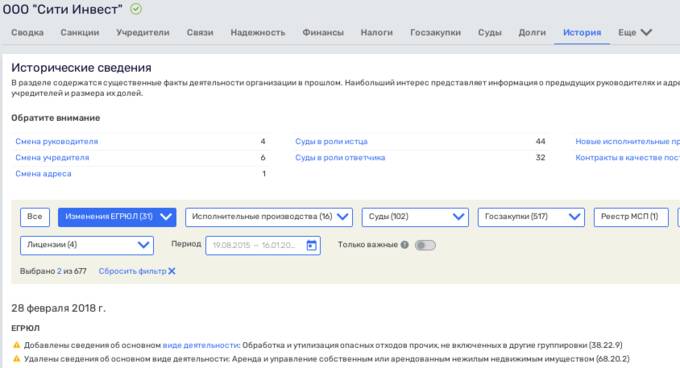Click the ООО "Сити Инвест" title
The height and width of the screenshot is (368, 680).
(x=62, y=9)
